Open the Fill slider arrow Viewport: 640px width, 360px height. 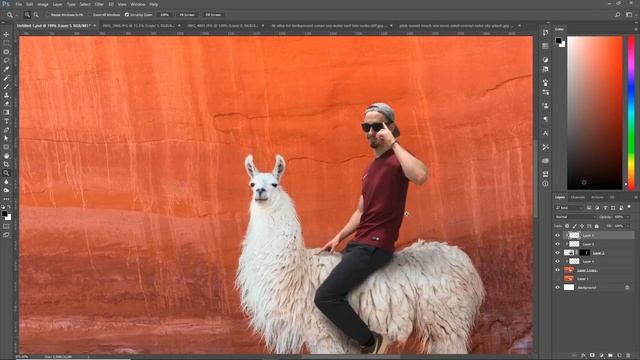pyautogui.click(x=628, y=226)
